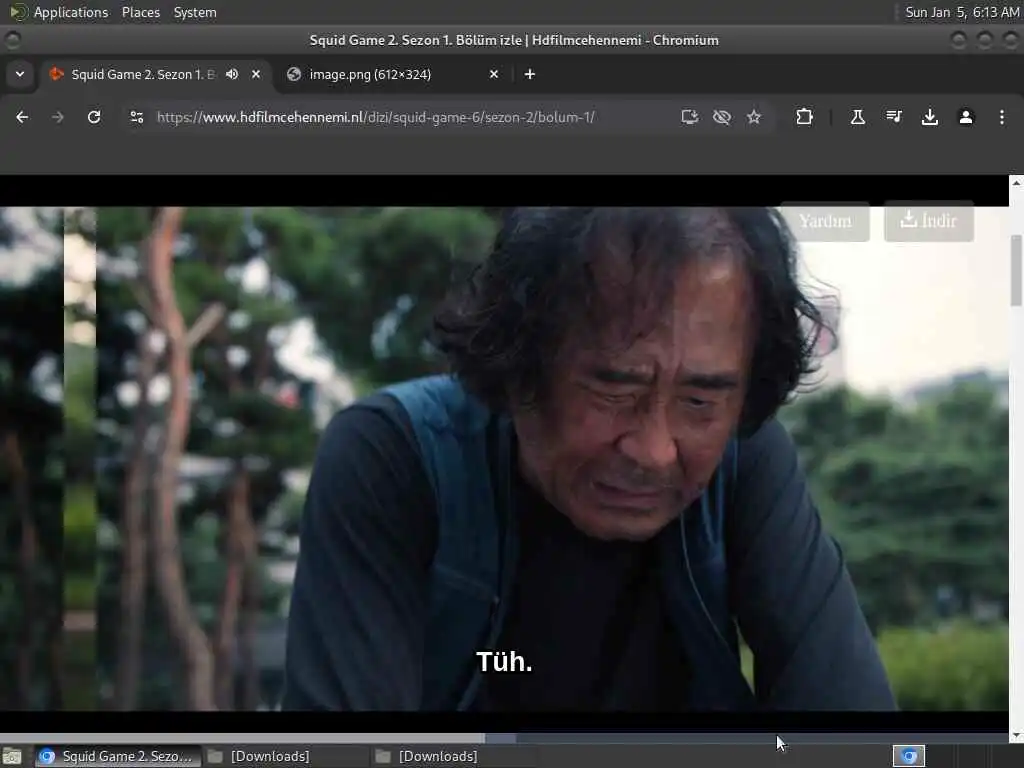Open the System menu
The width and height of the screenshot is (1024, 768).
click(195, 12)
